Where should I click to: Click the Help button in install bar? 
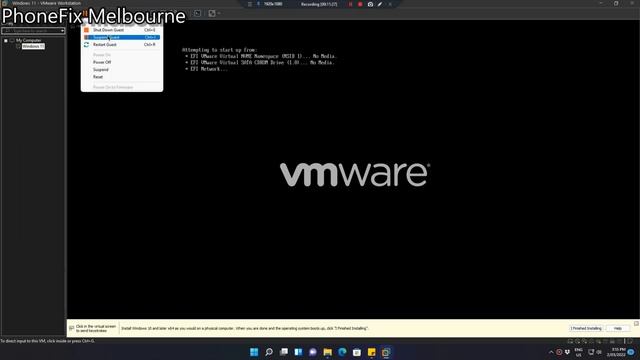[618, 328]
